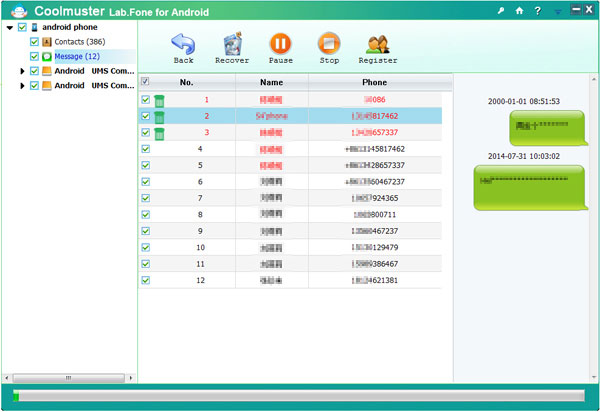This screenshot has height=412, width=600.
Task: Select Message (12) in the sidebar
Action: [76, 56]
